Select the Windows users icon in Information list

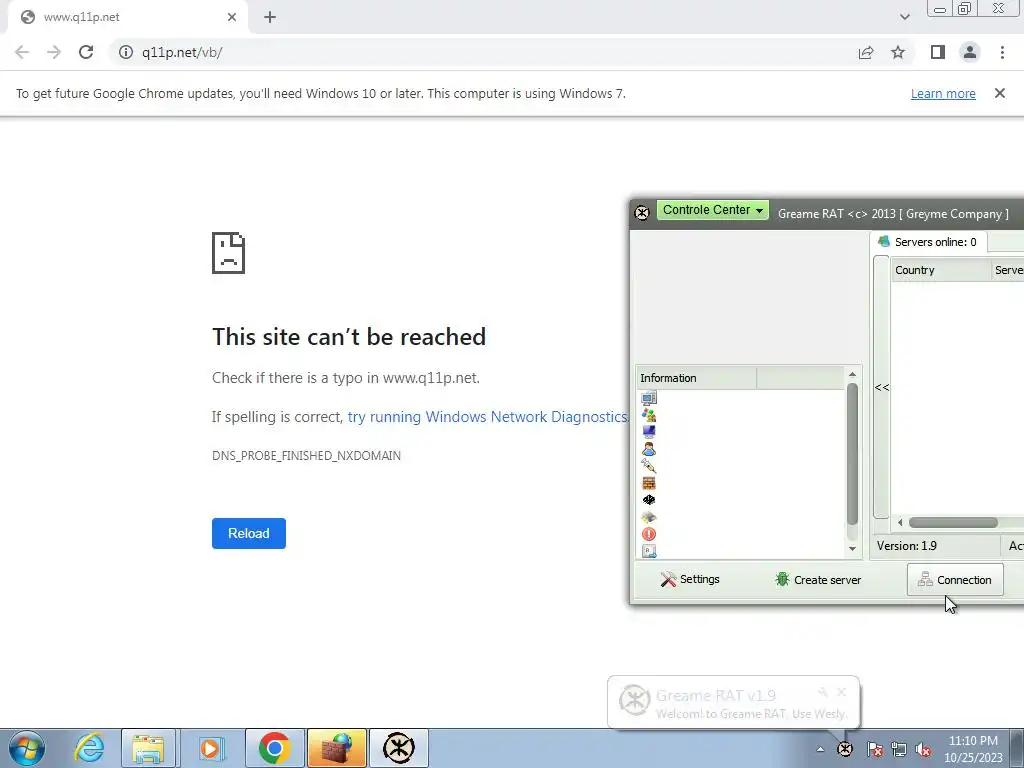[648, 415]
